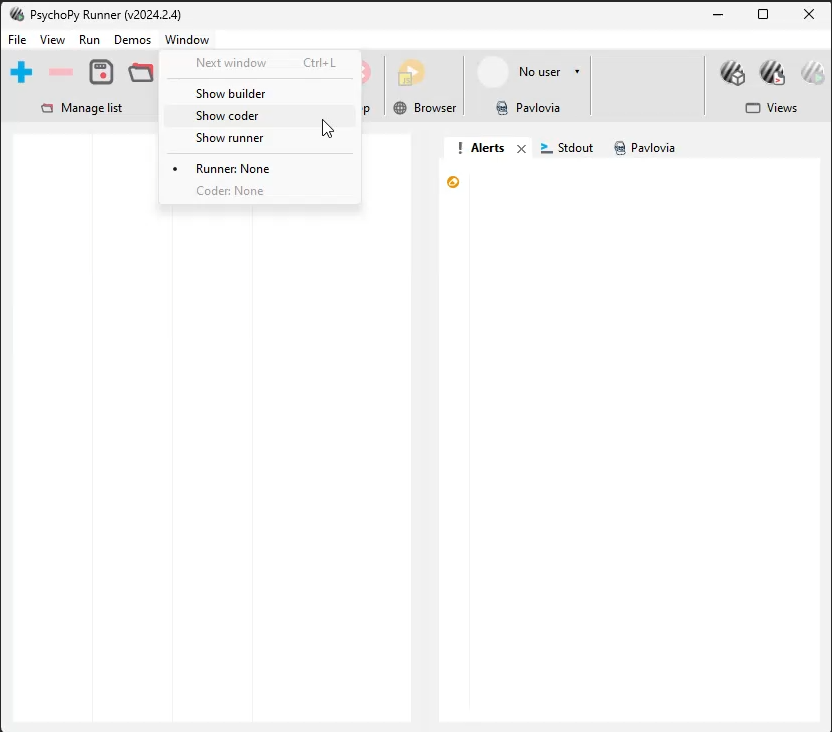Screen dimensions: 832x732
Task: Click the open folder icon in toolbar
Action: pos(141,73)
